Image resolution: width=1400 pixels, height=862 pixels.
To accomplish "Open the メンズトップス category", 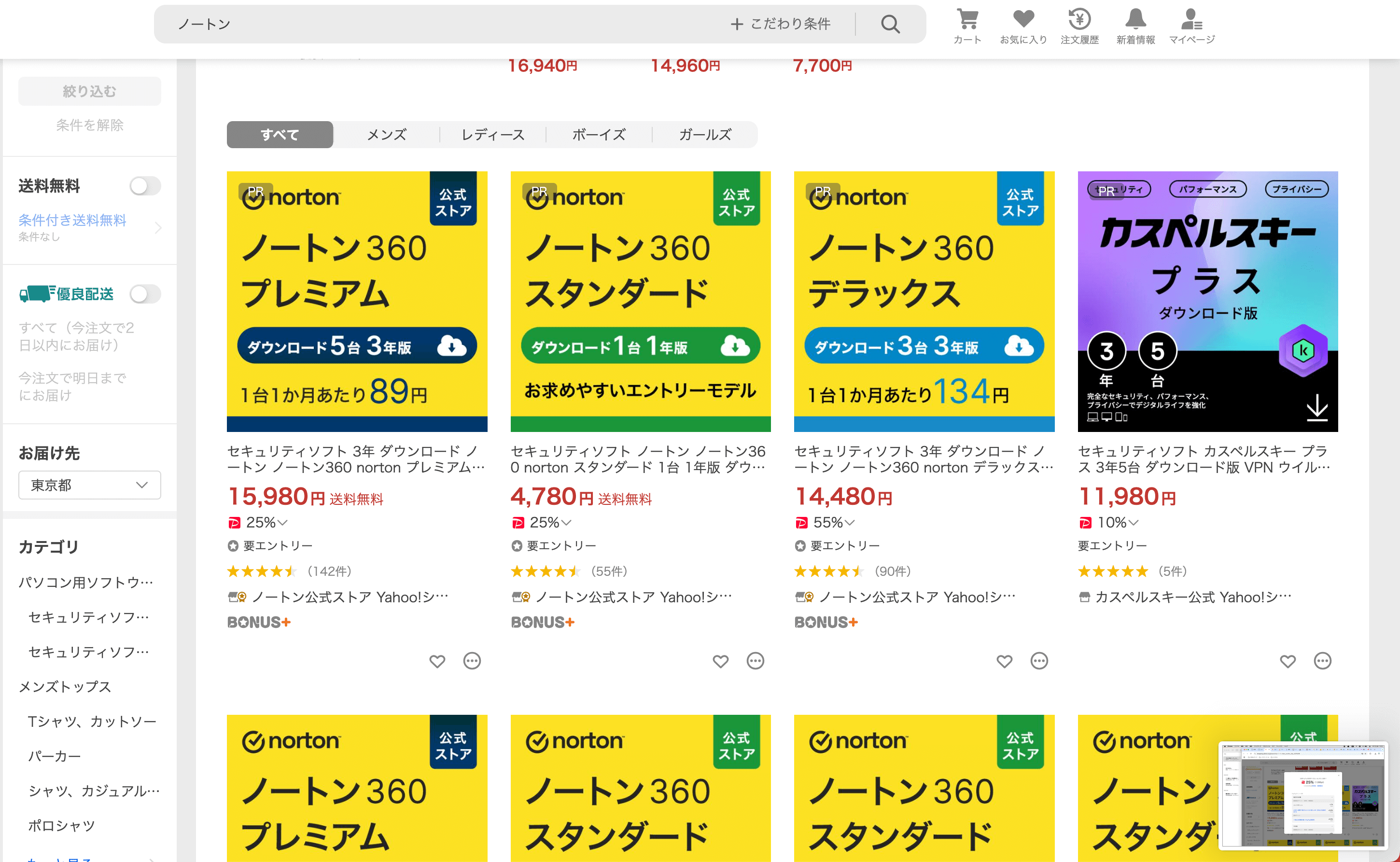I will click(x=65, y=686).
